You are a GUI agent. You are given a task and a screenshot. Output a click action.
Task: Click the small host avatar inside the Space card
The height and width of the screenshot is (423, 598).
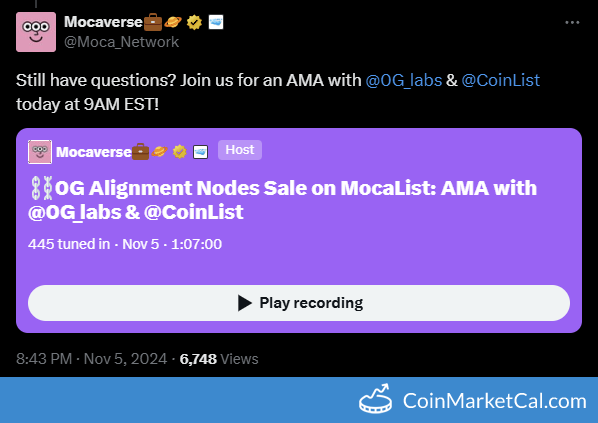[x=40, y=152]
